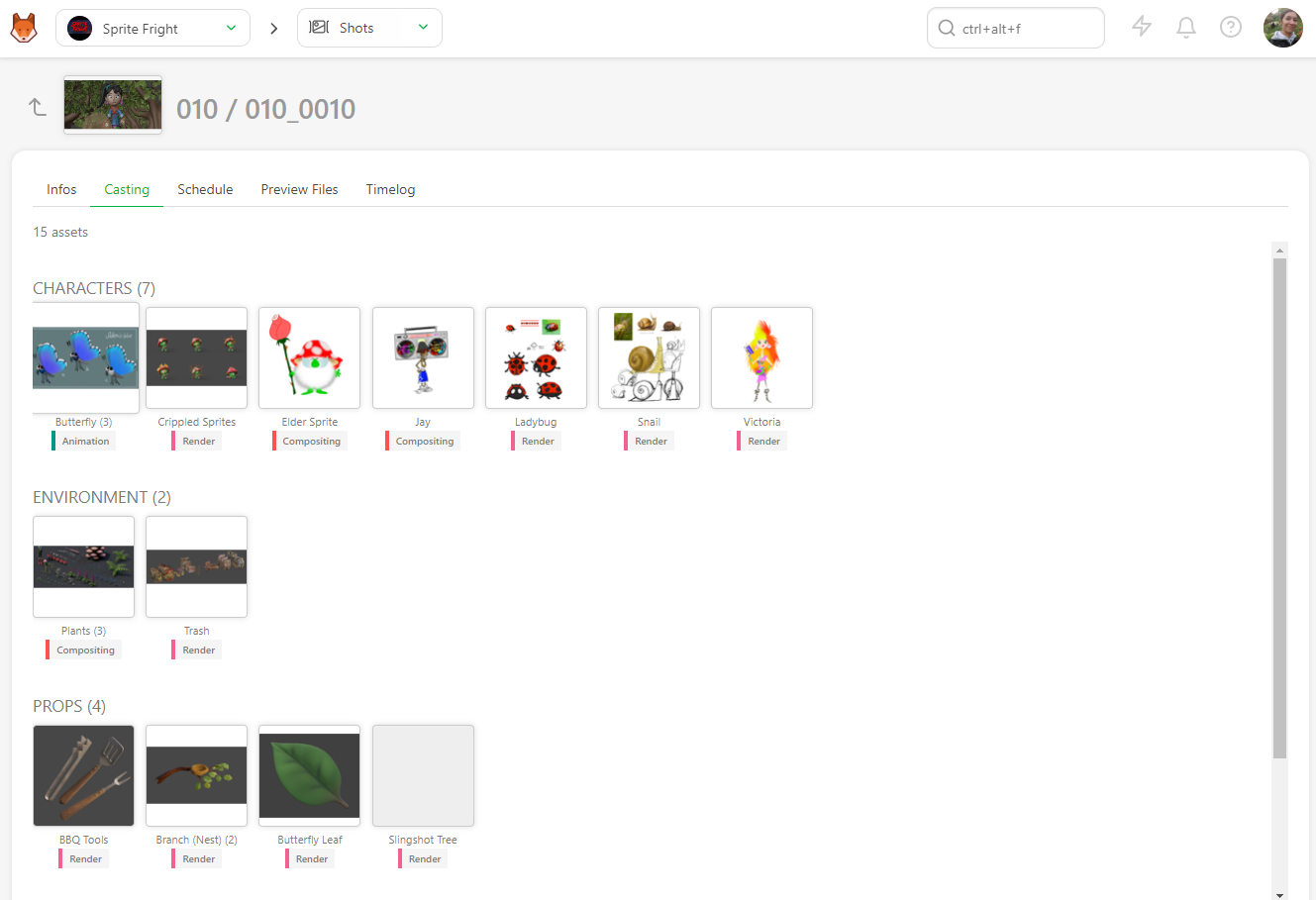
Task: Open the Timelog tab
Action: [390, 189]
